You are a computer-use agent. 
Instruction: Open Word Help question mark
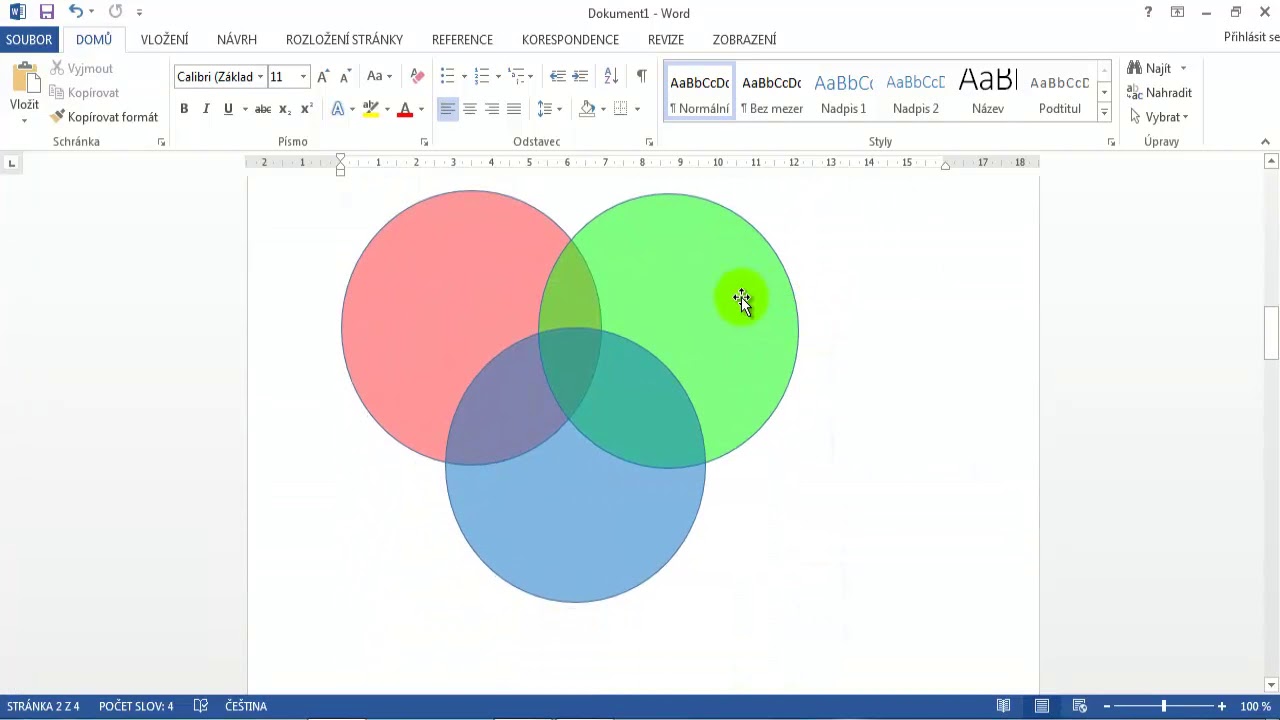pos(1148,12)
